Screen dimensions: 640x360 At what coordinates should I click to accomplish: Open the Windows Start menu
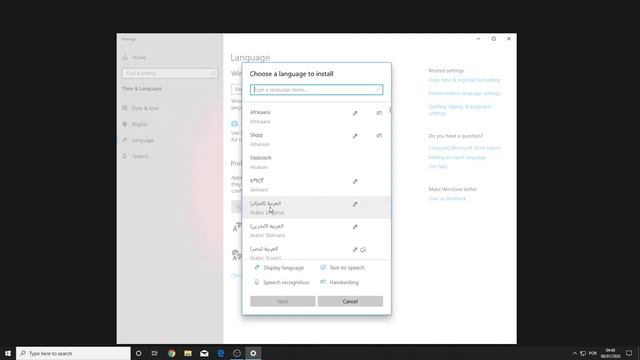click(8, 353)
